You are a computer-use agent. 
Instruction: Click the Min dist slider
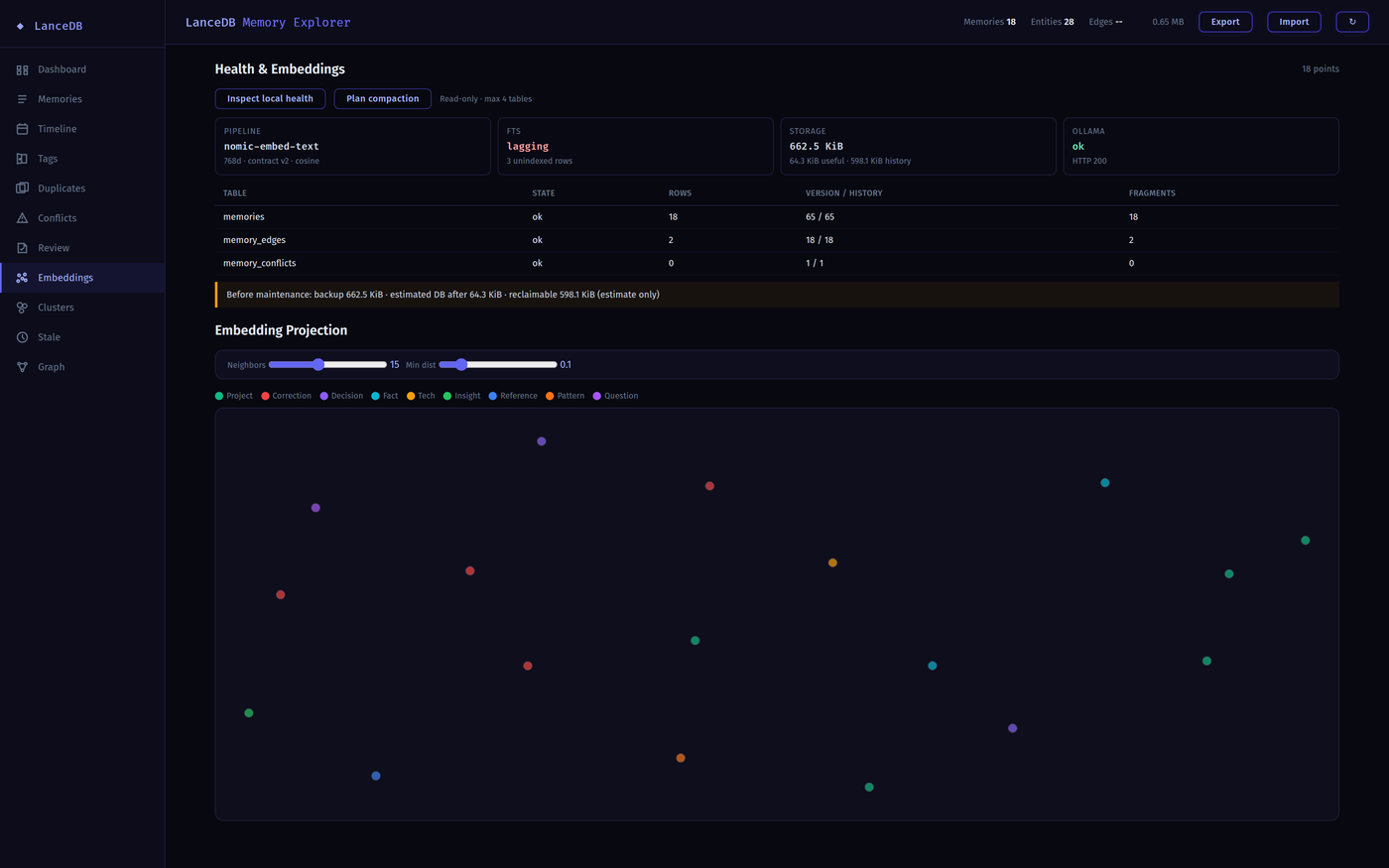pos(498,365)
